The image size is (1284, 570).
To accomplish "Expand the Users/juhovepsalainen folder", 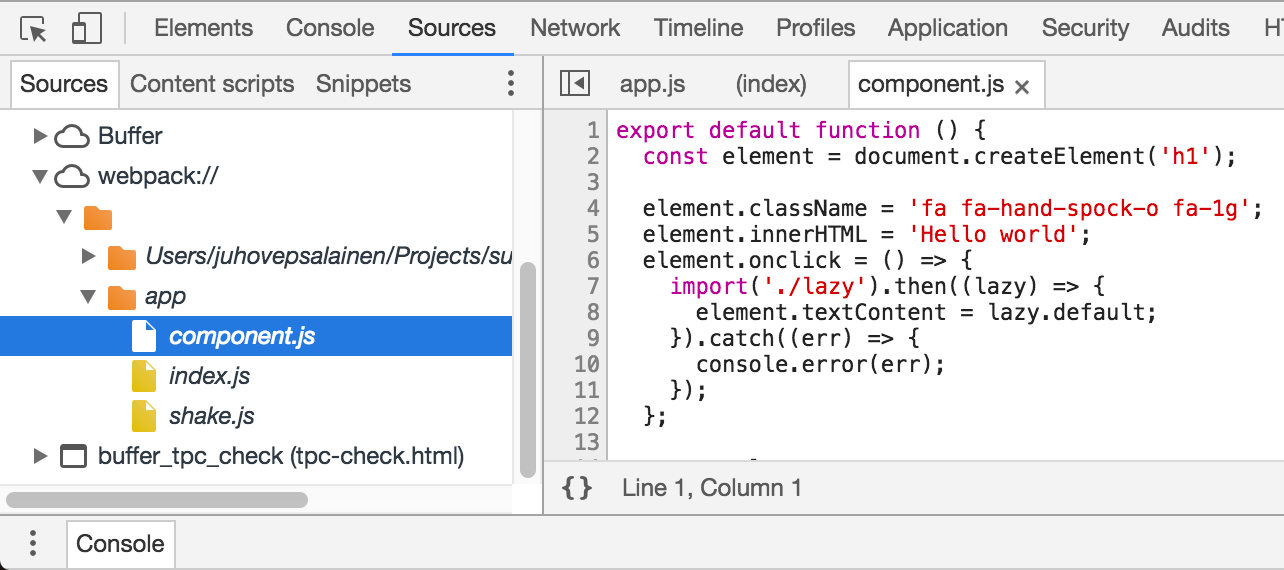I will [88, 257].
